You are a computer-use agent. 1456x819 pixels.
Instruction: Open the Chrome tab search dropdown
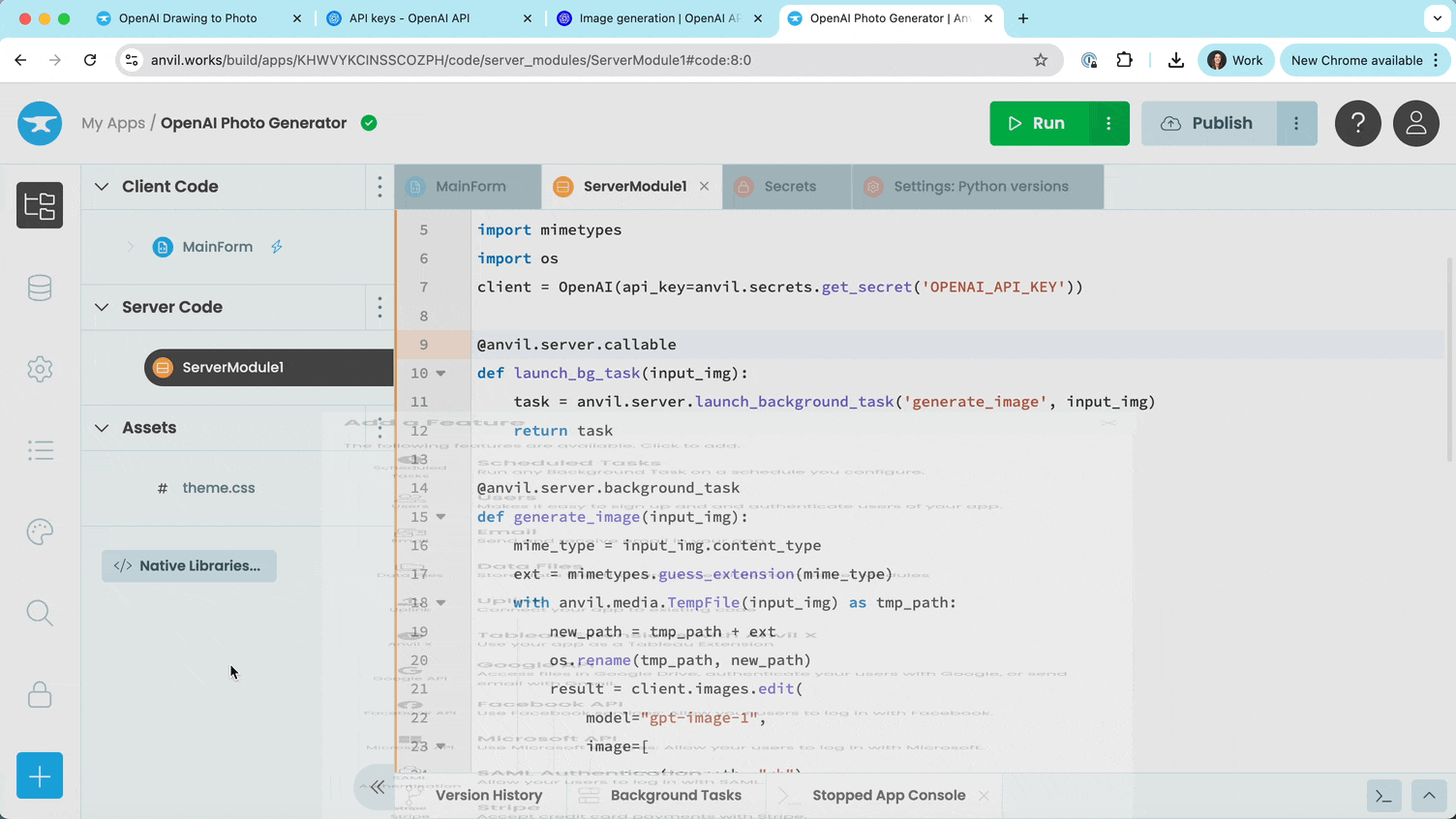(x=1438, y=18)
